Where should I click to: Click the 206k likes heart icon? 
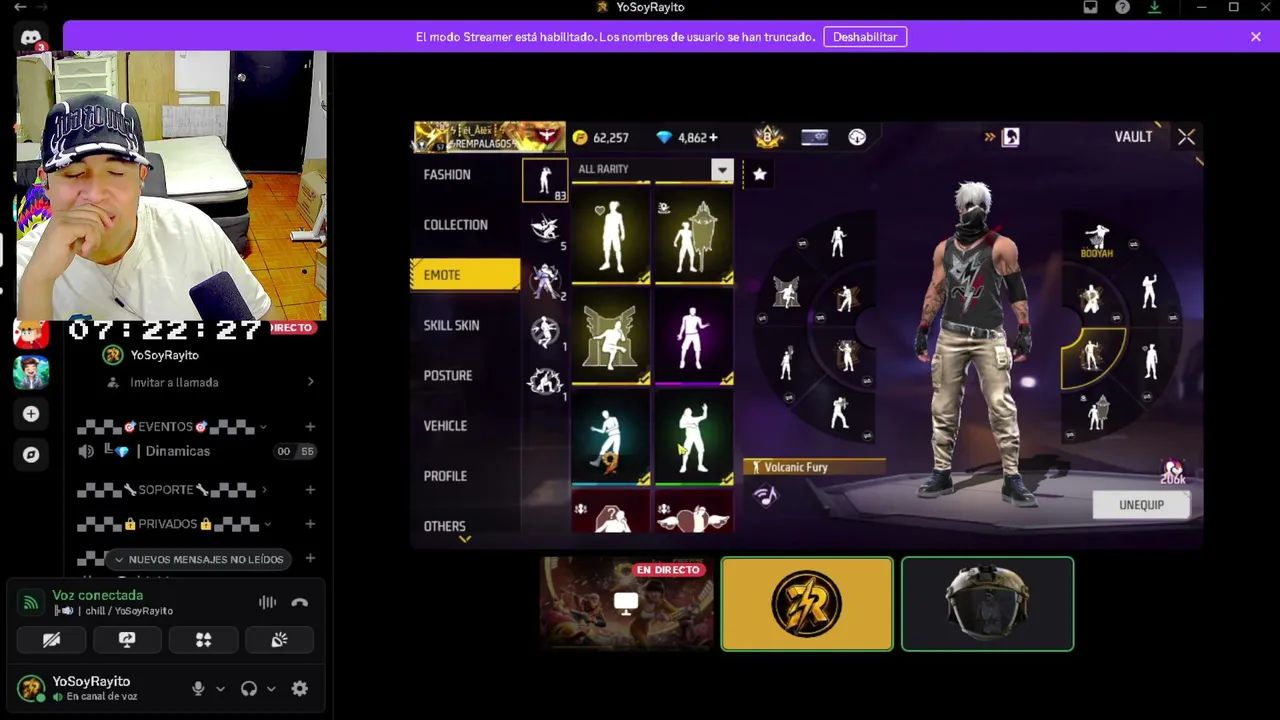1173,470
